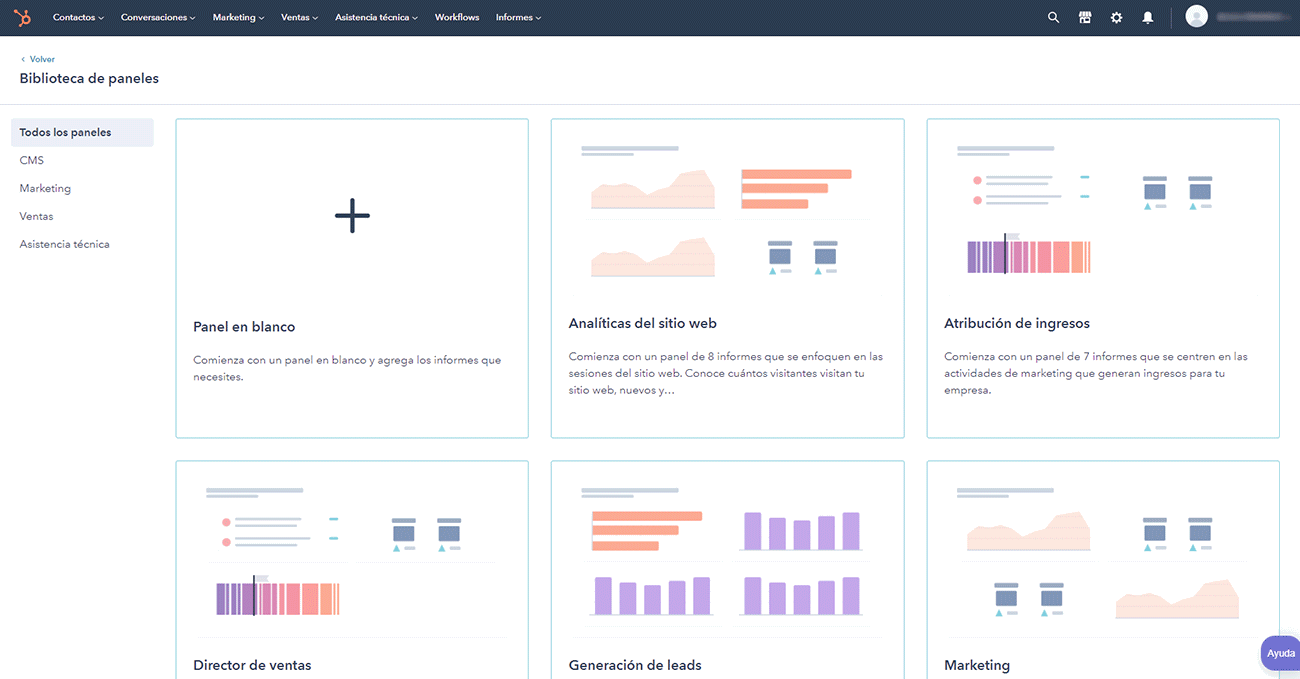
Task: Filter panels by CMS in the sidebar
Action: [31, 159]
